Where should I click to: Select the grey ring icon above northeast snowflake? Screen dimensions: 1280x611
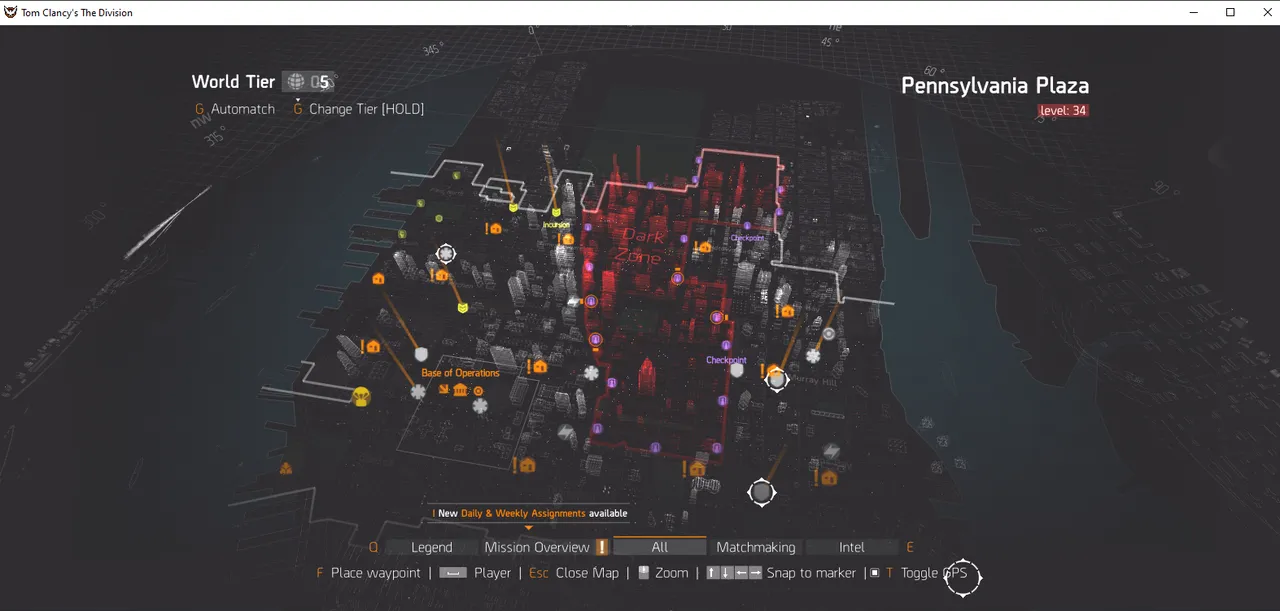tap(828, 333)
